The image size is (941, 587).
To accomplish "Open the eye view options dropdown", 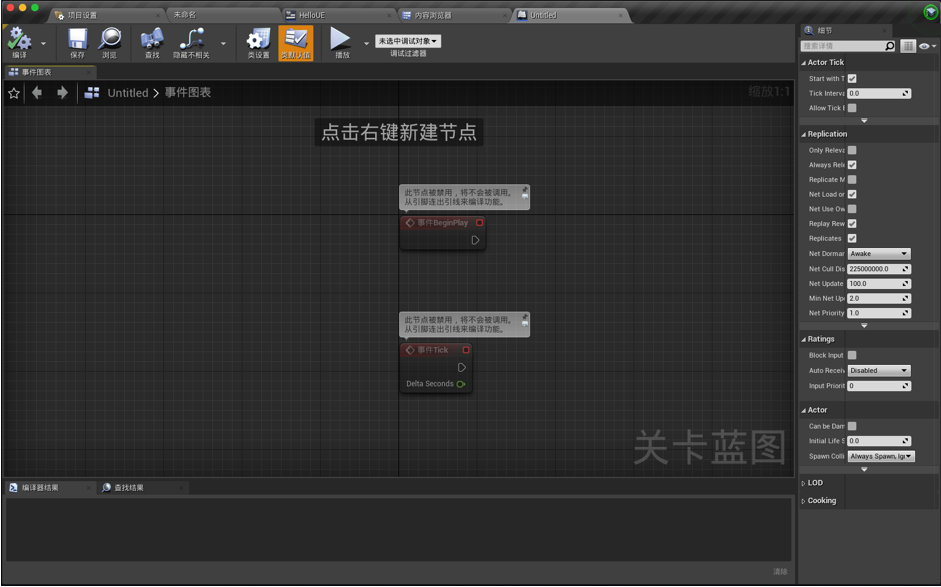I will click(927, 46).
